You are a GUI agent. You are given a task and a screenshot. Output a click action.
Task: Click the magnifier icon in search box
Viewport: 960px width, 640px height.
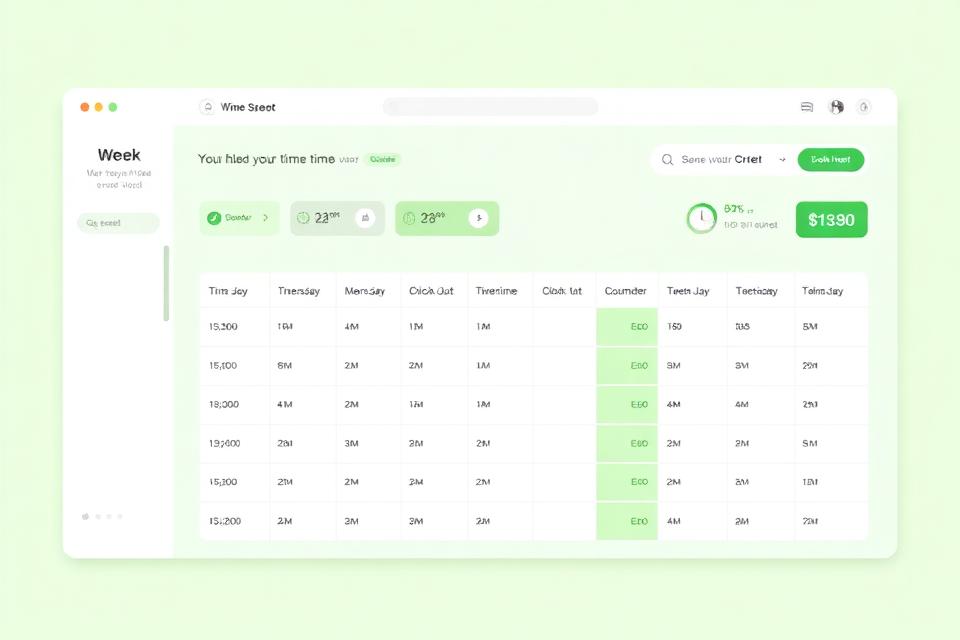point(668,160)
